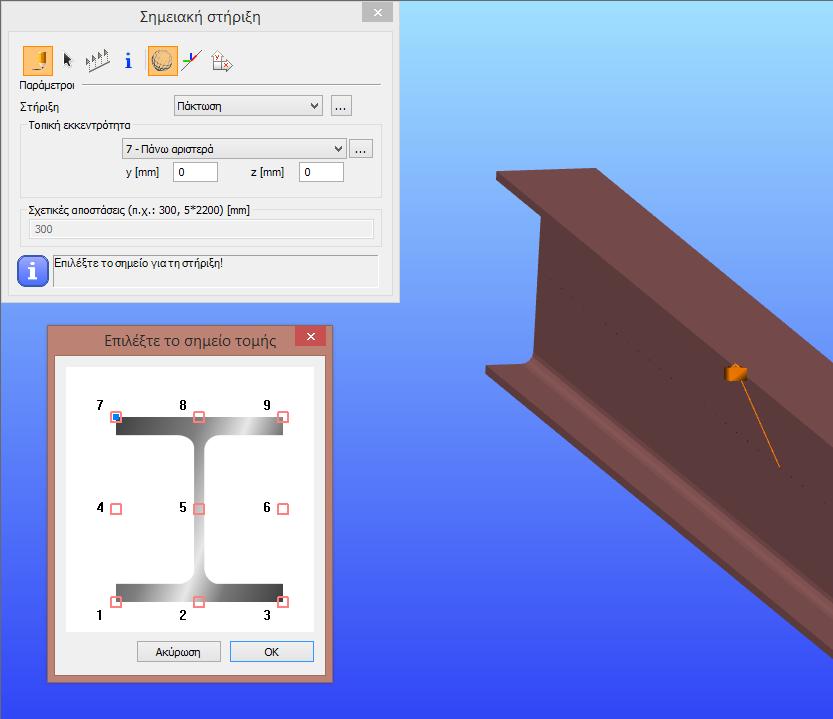The height and width of the screenshot is (719, 833).
Task: Select section point 3 (bottom right)
Action: pyautogui.click(x=283, y=602)
